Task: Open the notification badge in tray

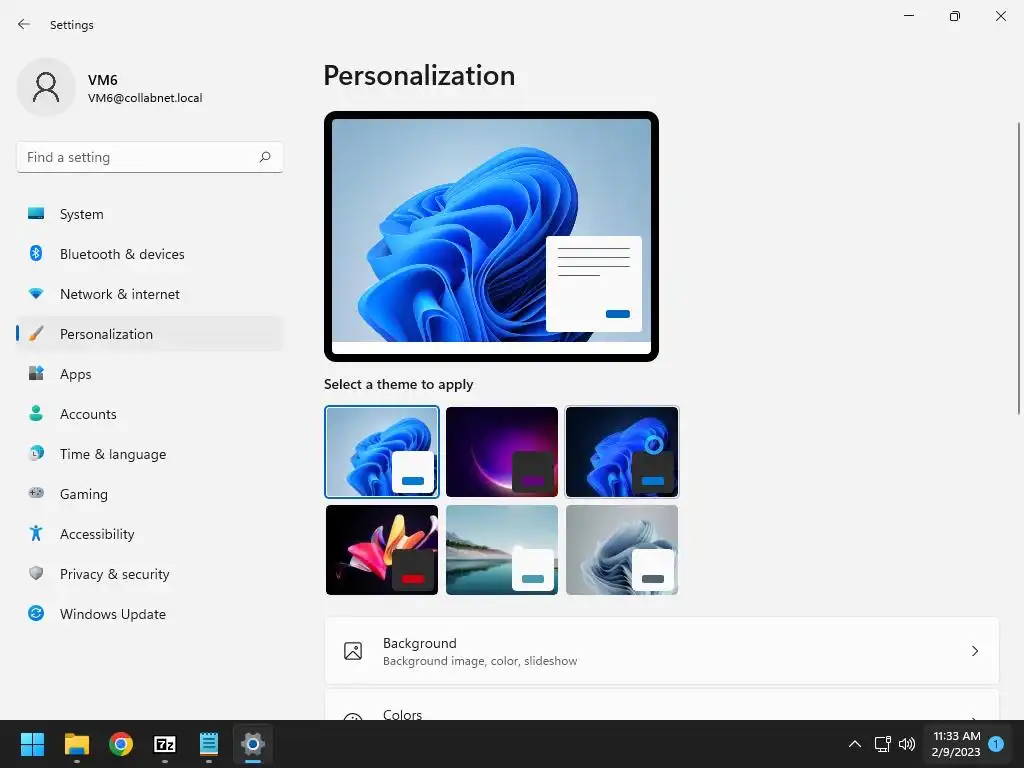Action: [x=996, y=744]
